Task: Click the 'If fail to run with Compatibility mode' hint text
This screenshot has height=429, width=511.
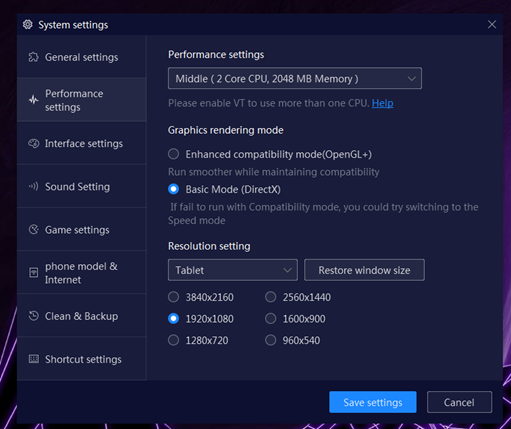Action: [x=323, y=213]
